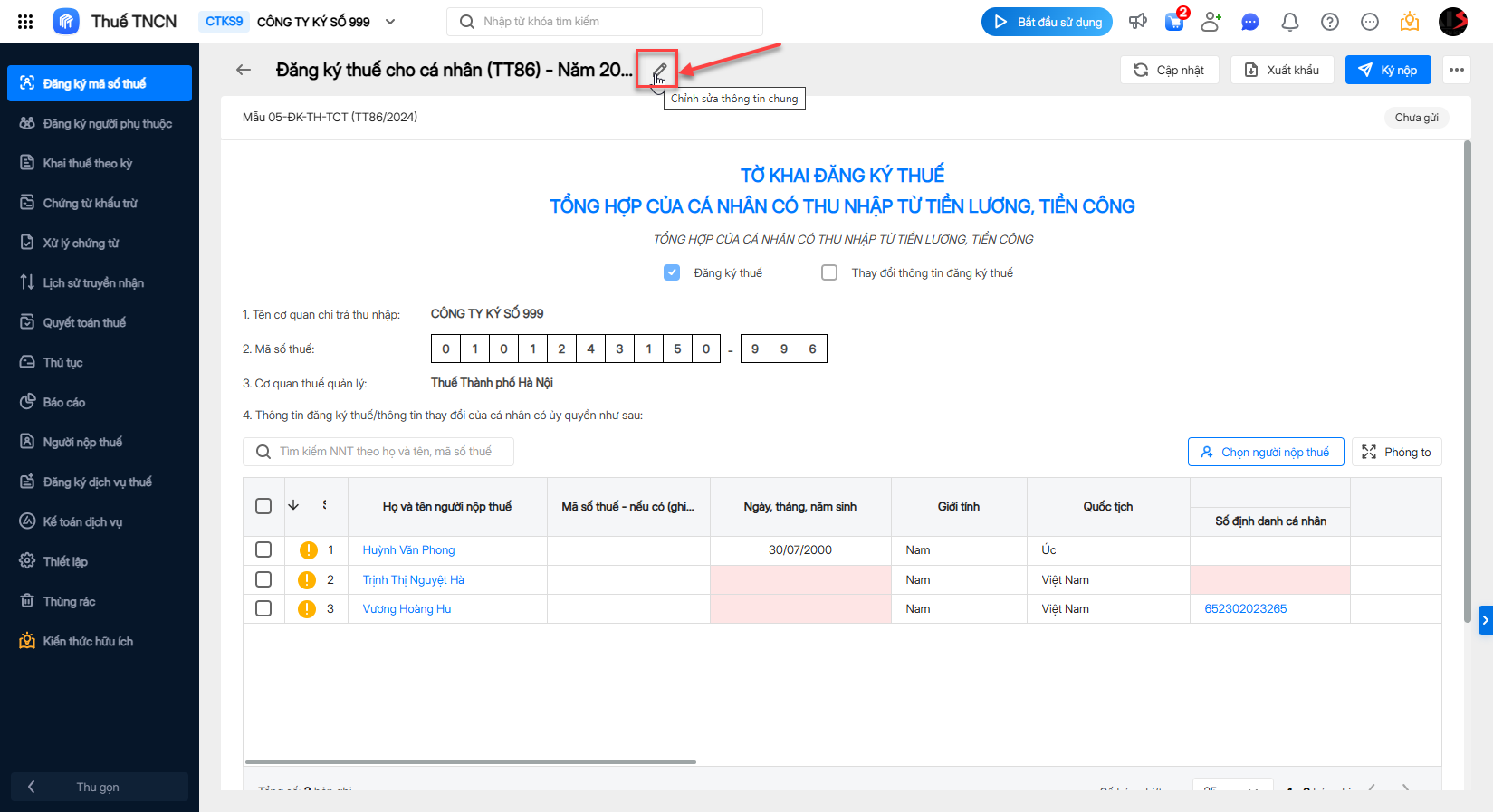1493x812 pixels.
Task: Click the Ký nộp button
Action: tap(1388, 70)
